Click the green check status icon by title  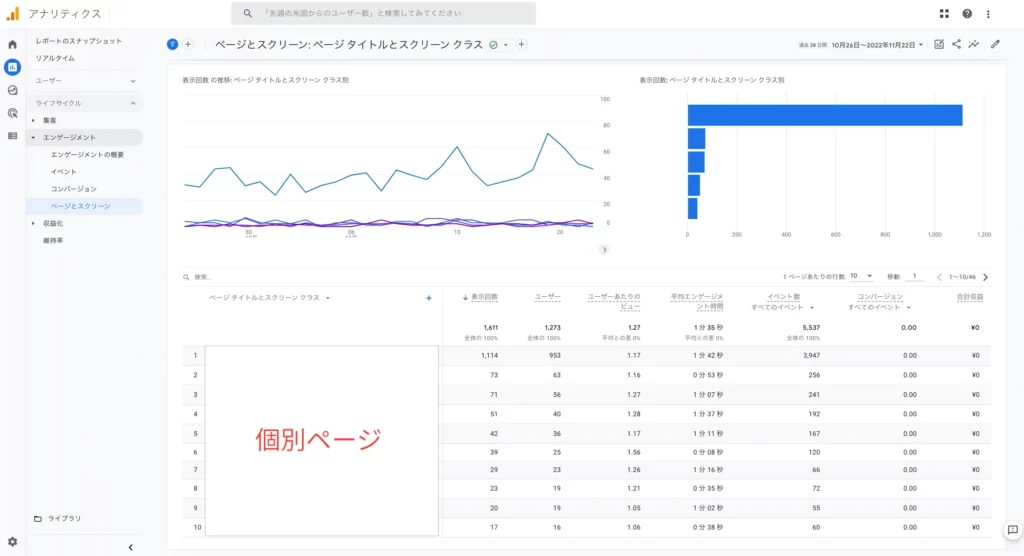pyautogui.click(x=494, y=45)
